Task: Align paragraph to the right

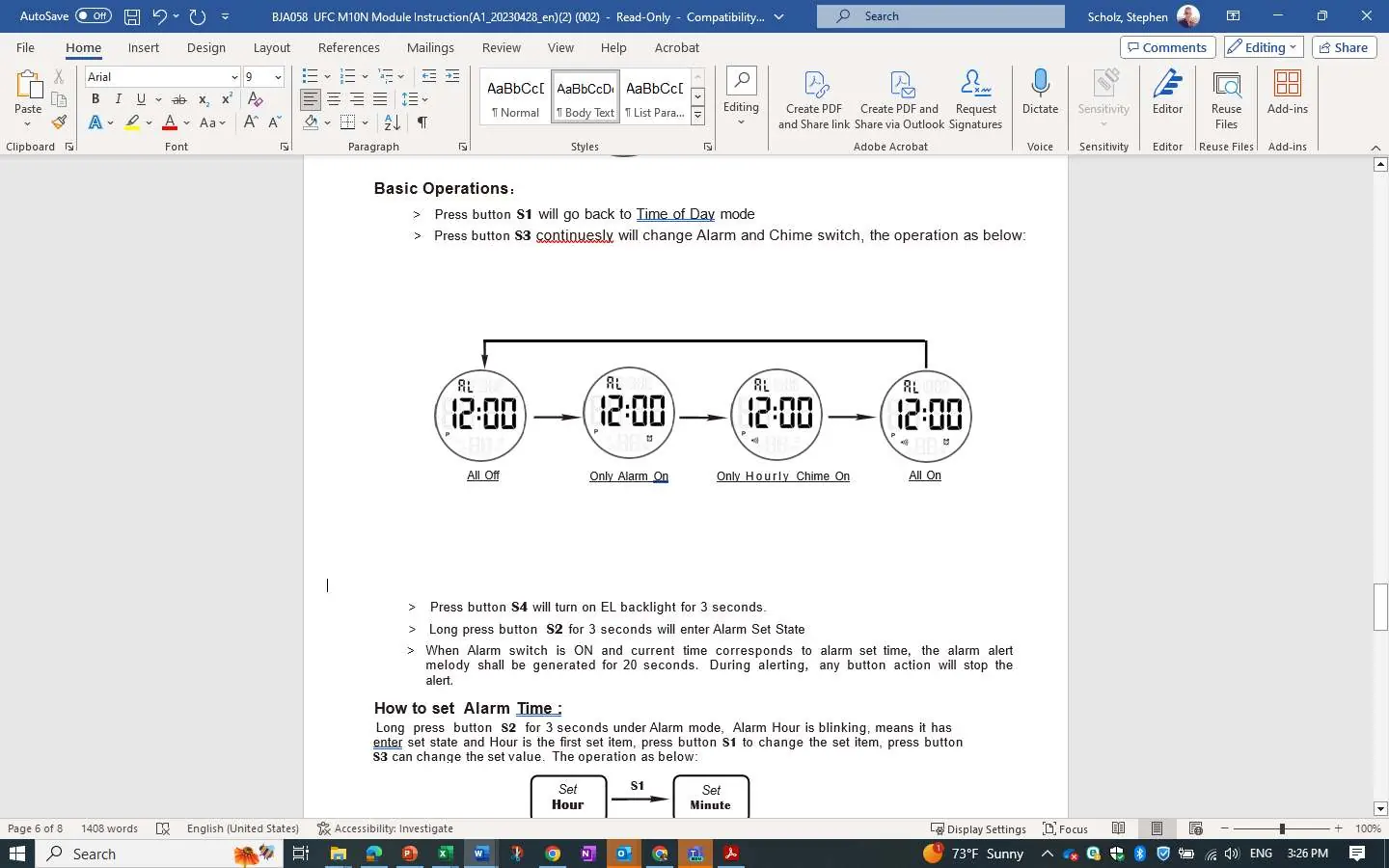Action: pyautogui.click(x=357, y=99)
